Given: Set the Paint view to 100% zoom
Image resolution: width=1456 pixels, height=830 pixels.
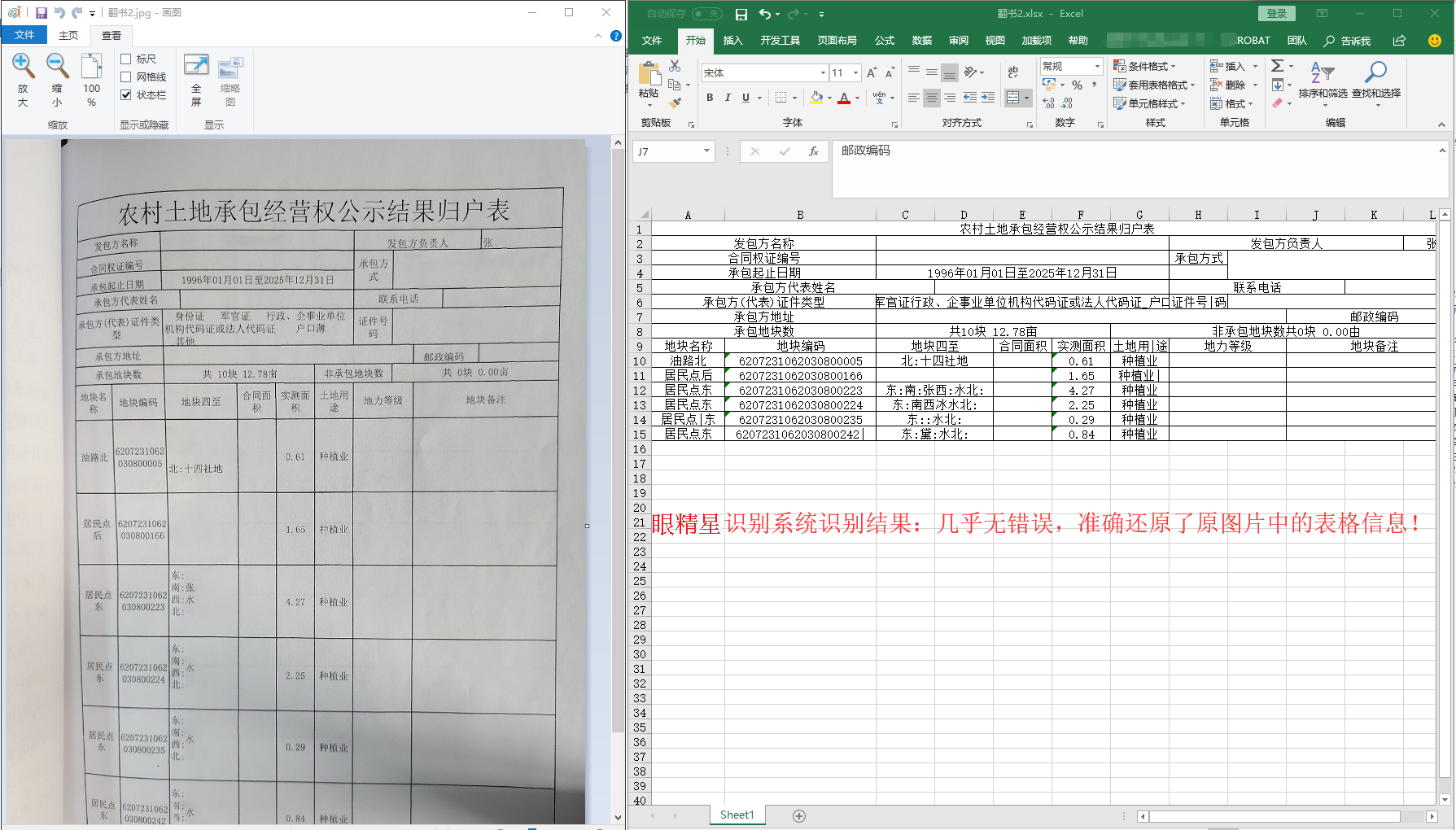Looking at the screenshot, I should (91, 80).
